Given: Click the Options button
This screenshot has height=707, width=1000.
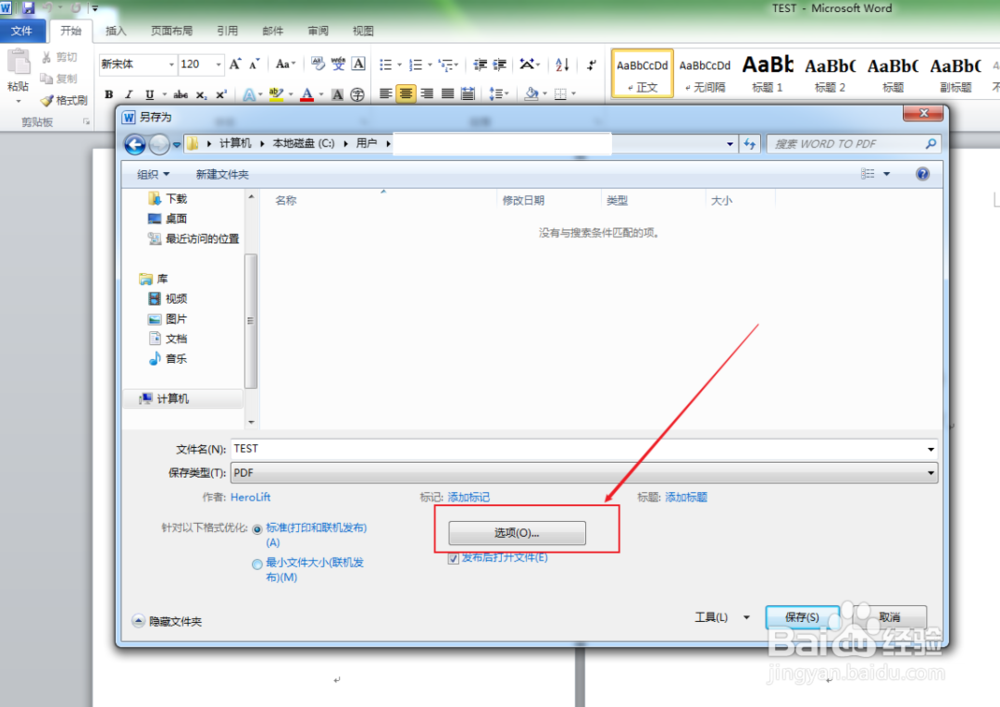Looking at the screenshot, I should coord(517,533).
